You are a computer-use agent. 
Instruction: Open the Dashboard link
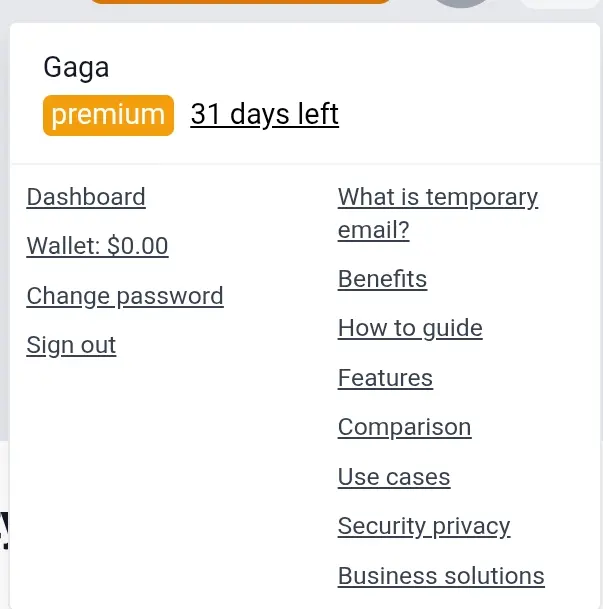86,197
